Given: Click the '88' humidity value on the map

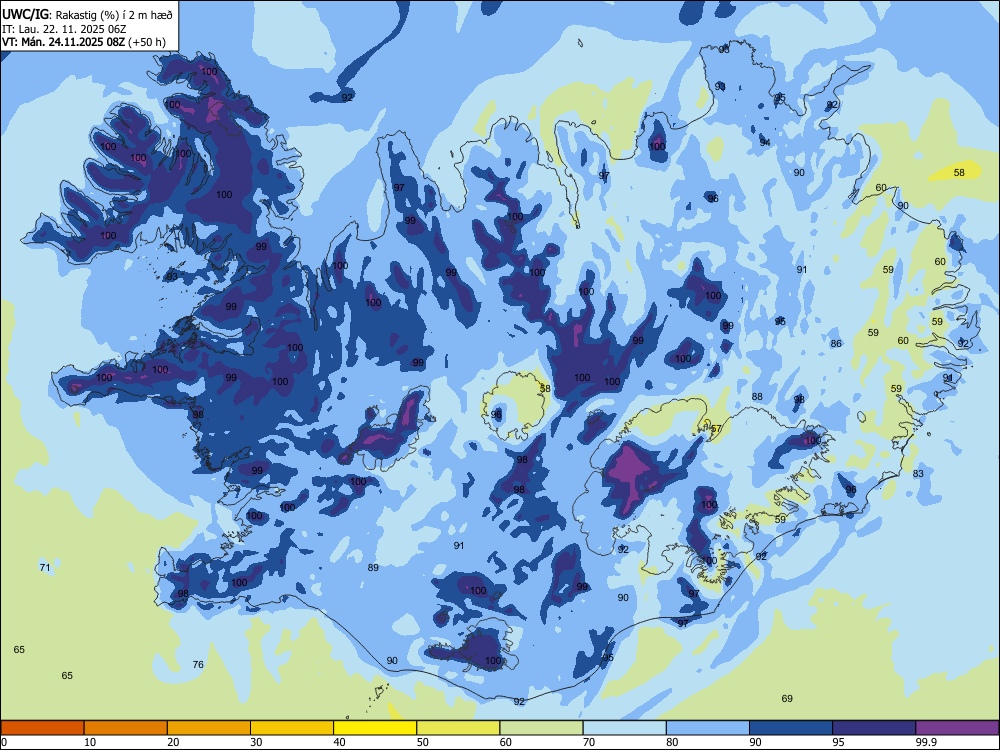Looking at the screenshot, I should 757,397.
